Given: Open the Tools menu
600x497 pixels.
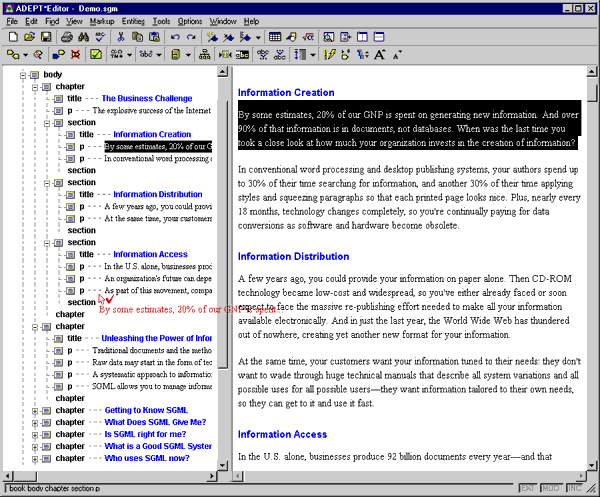Looking at the screenshot, I should tap(161, 21).
